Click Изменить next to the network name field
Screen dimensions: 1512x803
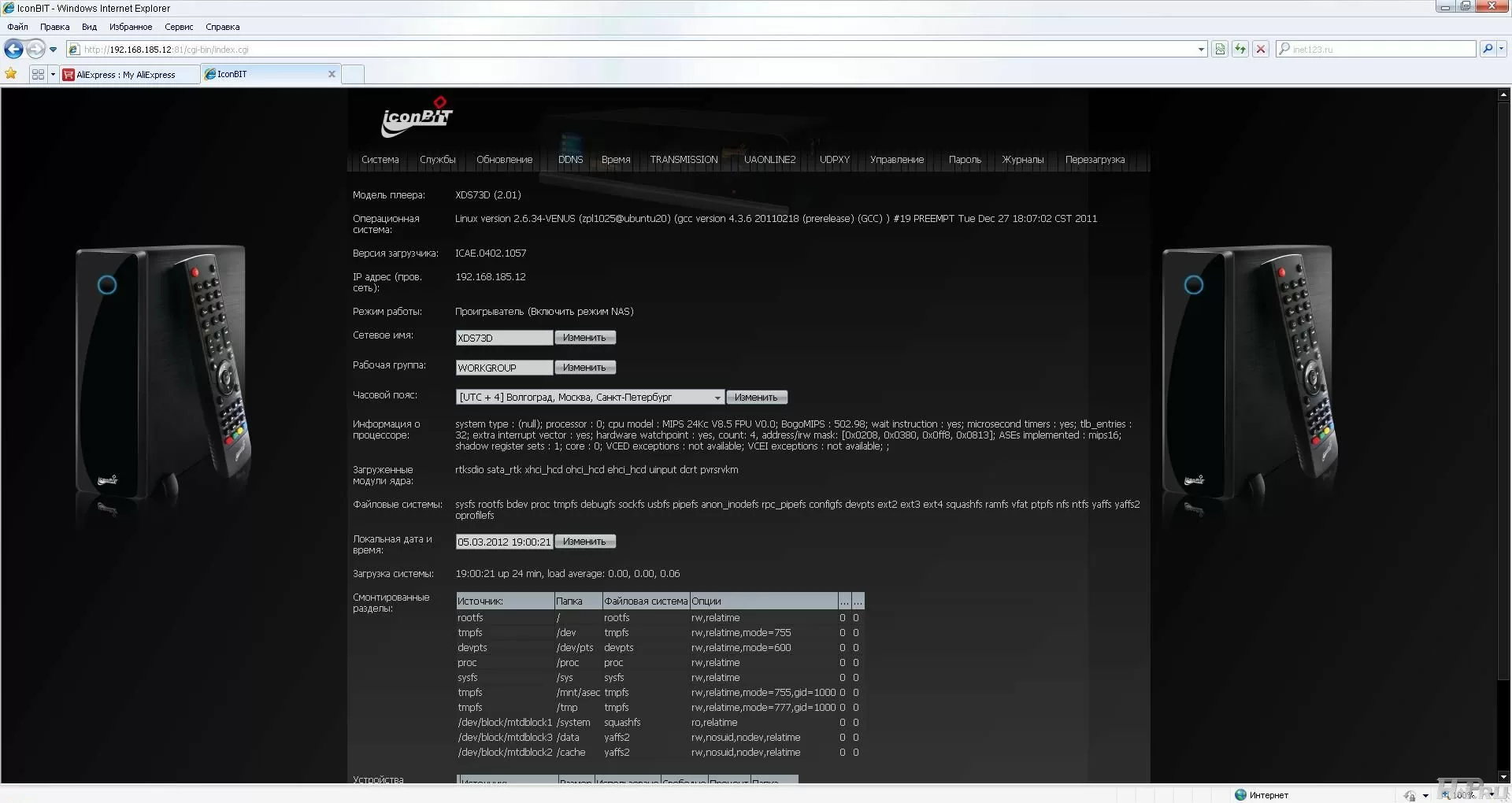coord(584,338)
